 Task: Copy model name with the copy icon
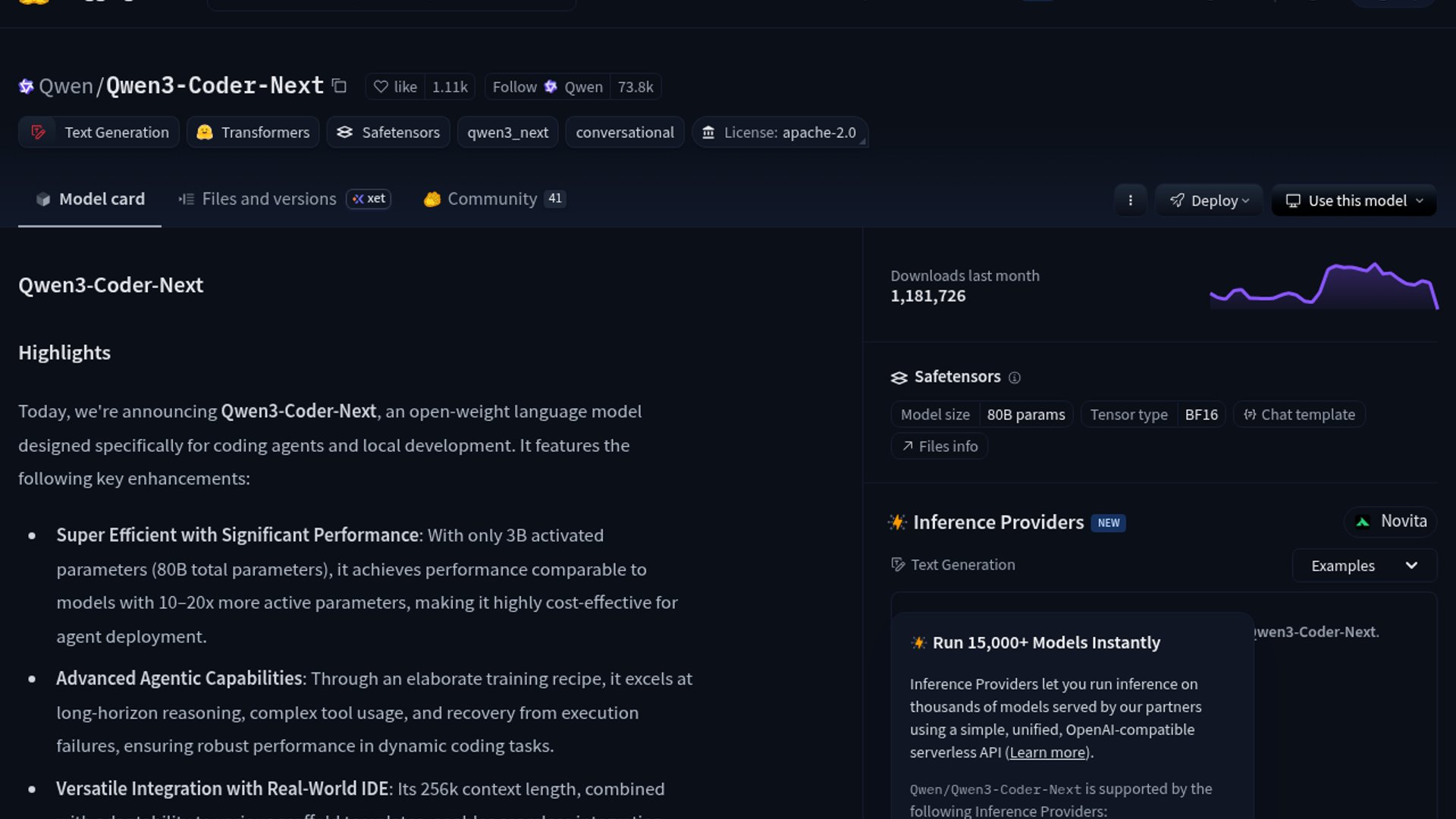coord(340,86)
